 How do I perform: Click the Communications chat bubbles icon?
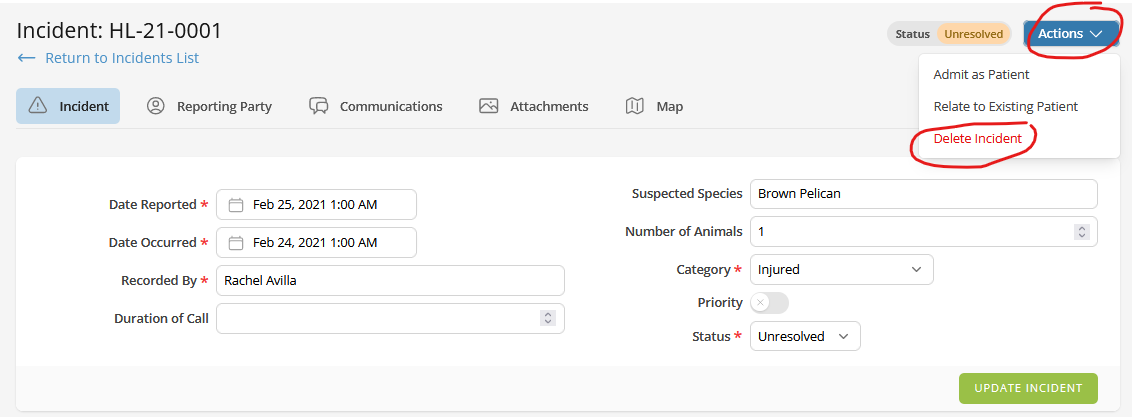[x=319, y=106]
